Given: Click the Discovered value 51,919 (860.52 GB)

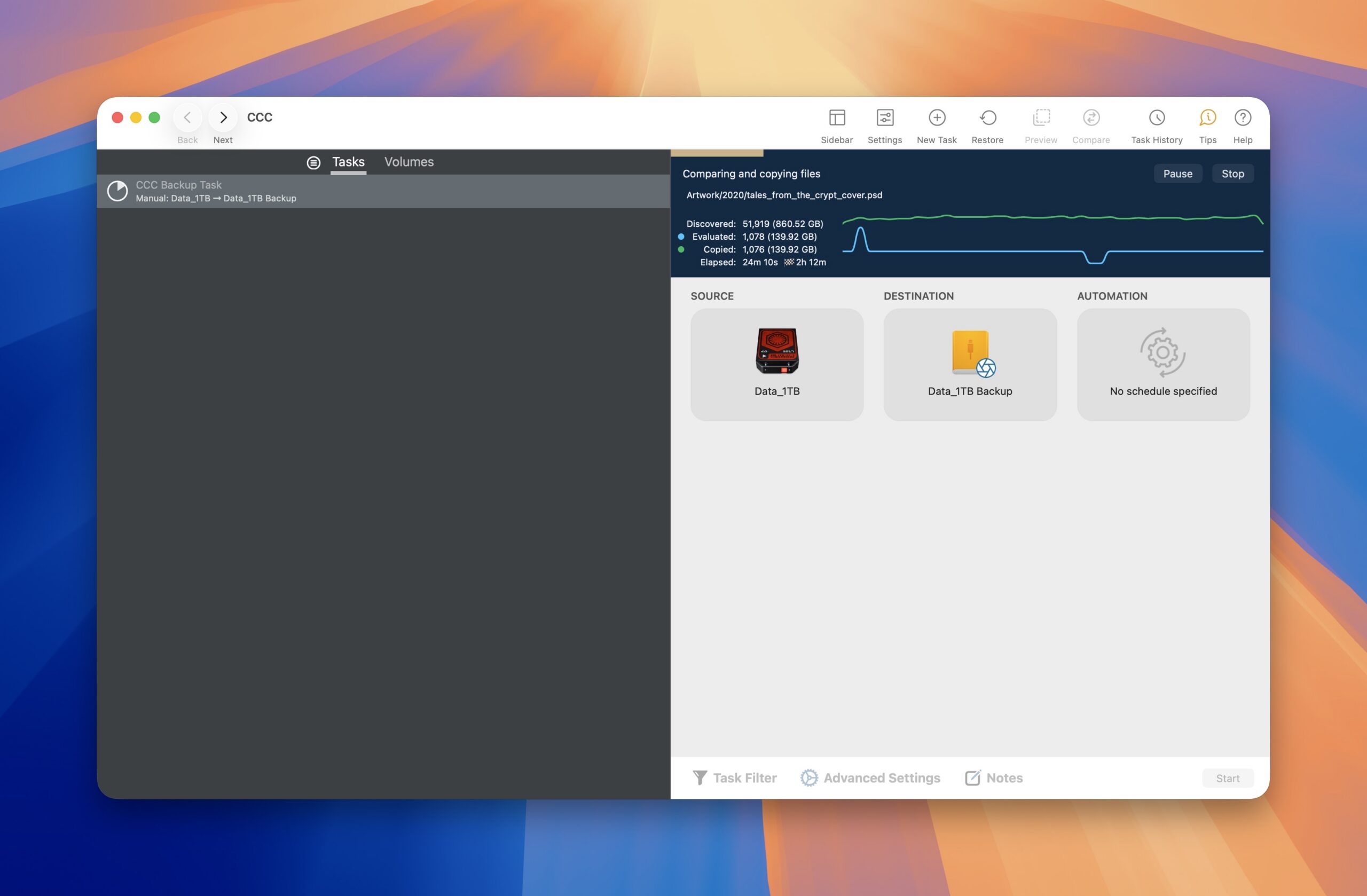Looking at the screenshot, I should [x=782, y=224].
